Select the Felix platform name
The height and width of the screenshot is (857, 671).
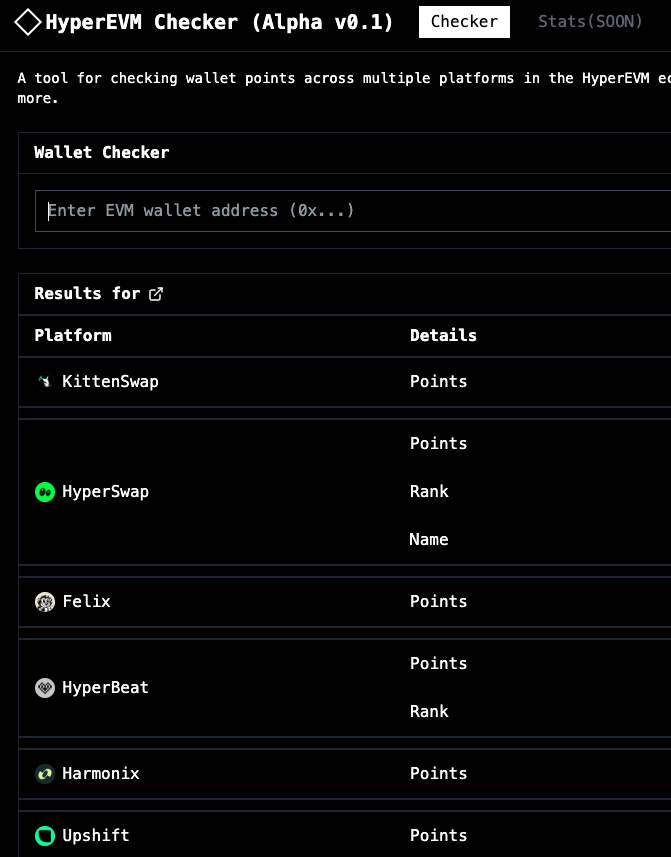[86, 602]
